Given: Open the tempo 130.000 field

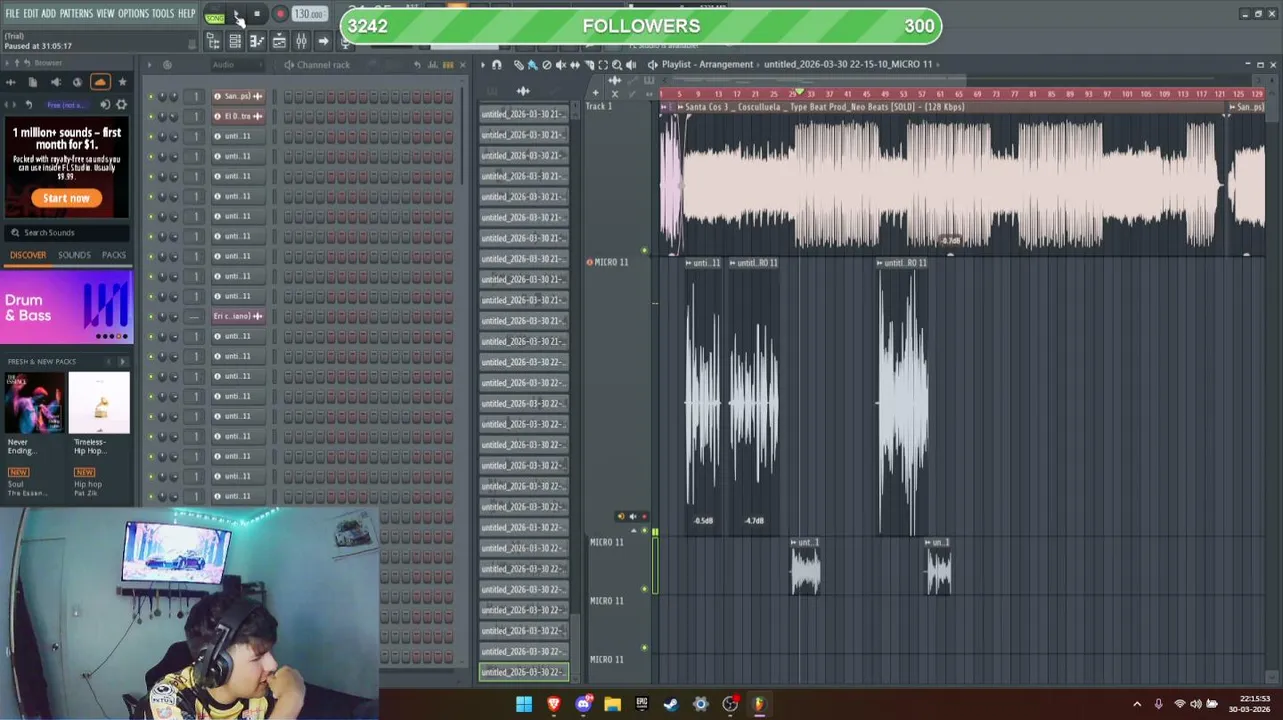Looking at the screenshot, I should tap(309, 14).
